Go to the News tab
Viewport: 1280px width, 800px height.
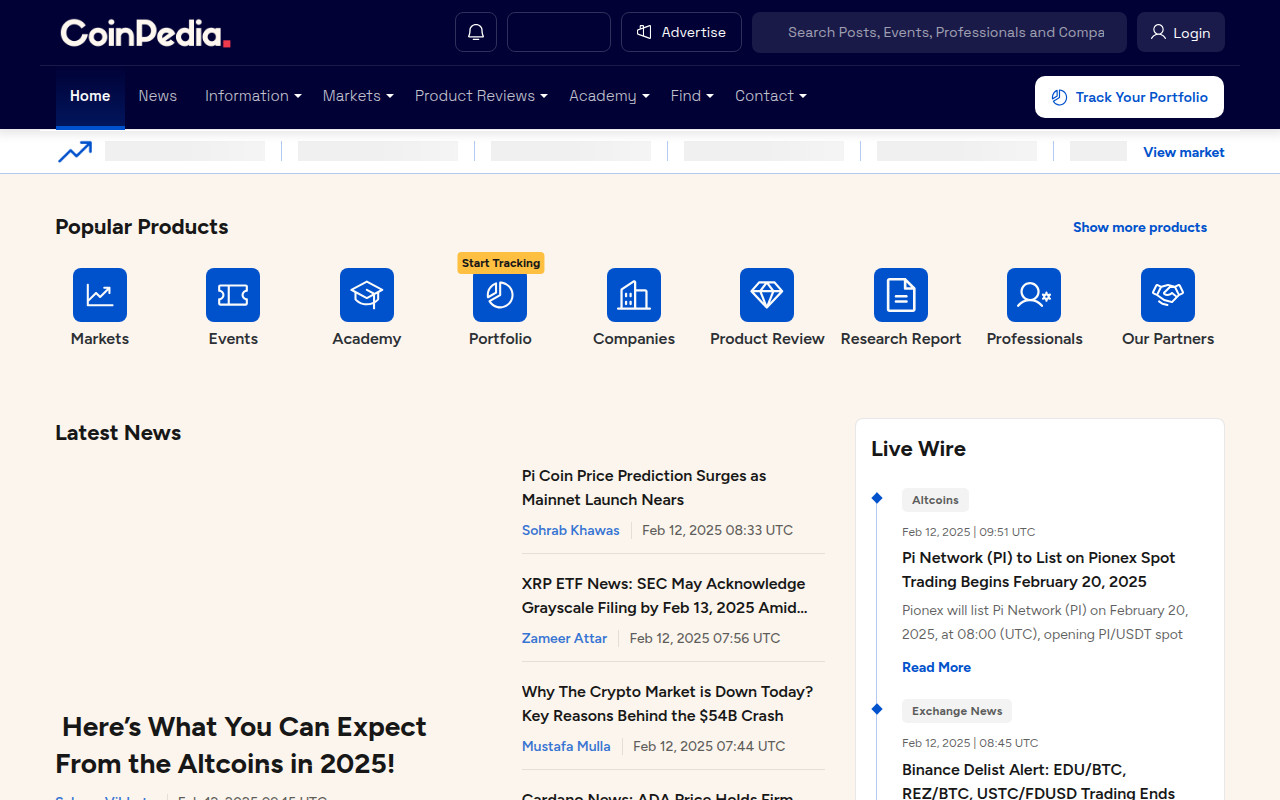pyautogui.click(x=157, y=96)
